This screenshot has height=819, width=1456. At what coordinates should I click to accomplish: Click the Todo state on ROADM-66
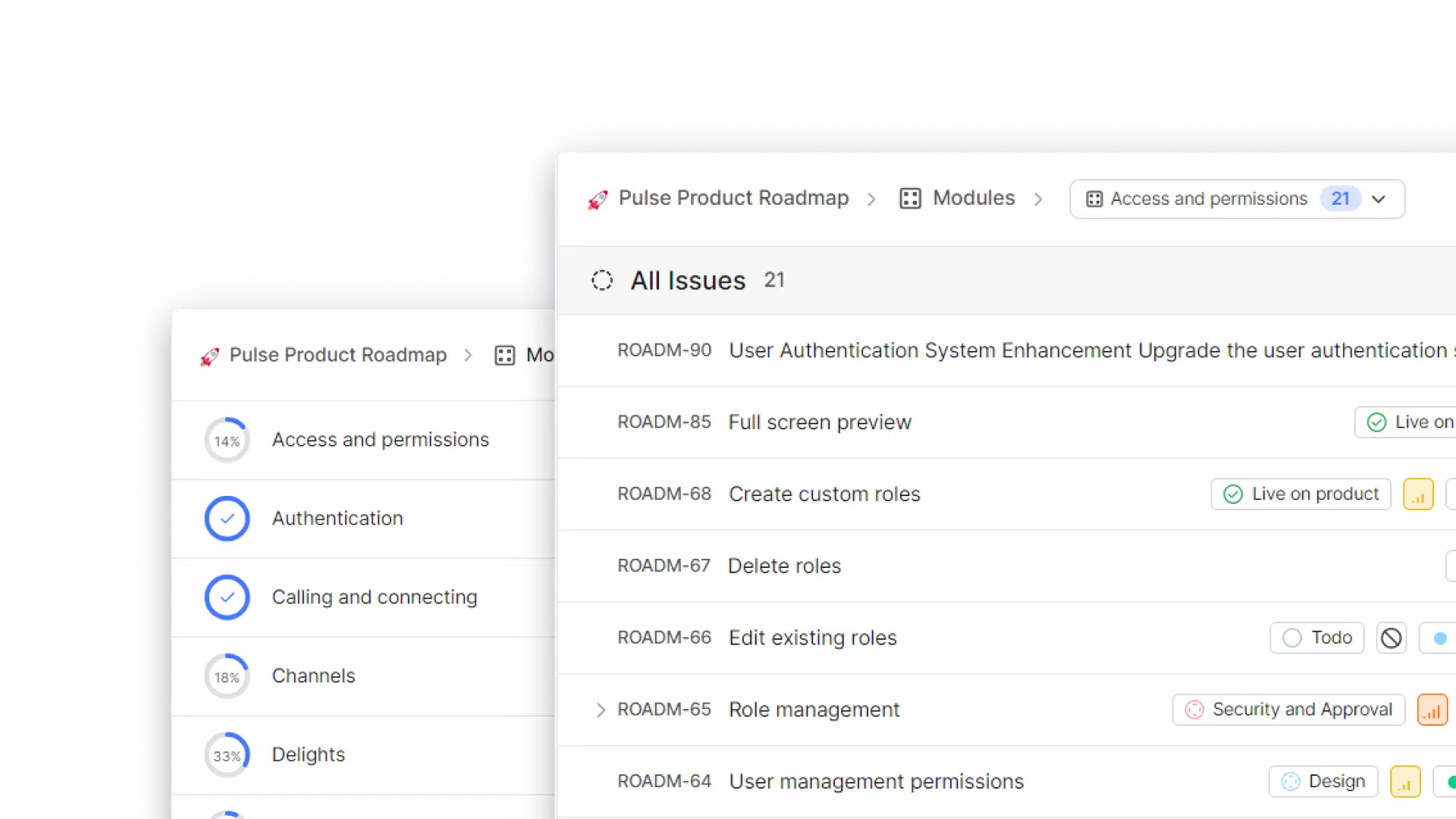1317,638
